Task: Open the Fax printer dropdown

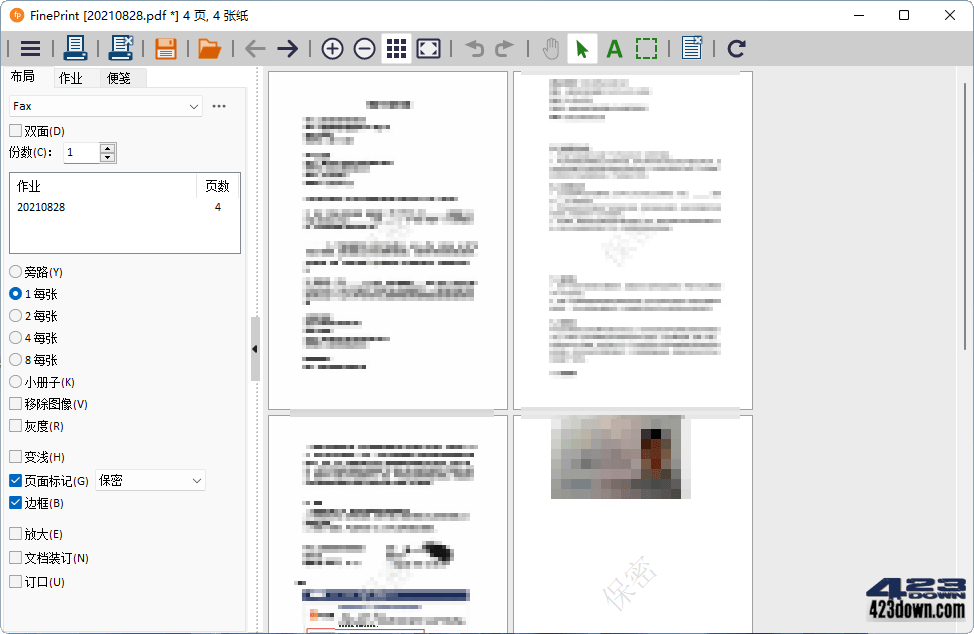Action: 193,106
